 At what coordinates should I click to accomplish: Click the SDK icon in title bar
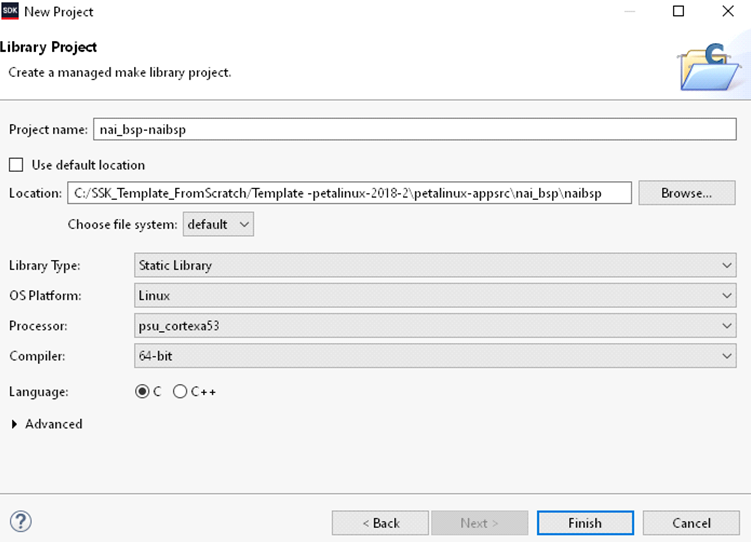click(x=10, y=12)
